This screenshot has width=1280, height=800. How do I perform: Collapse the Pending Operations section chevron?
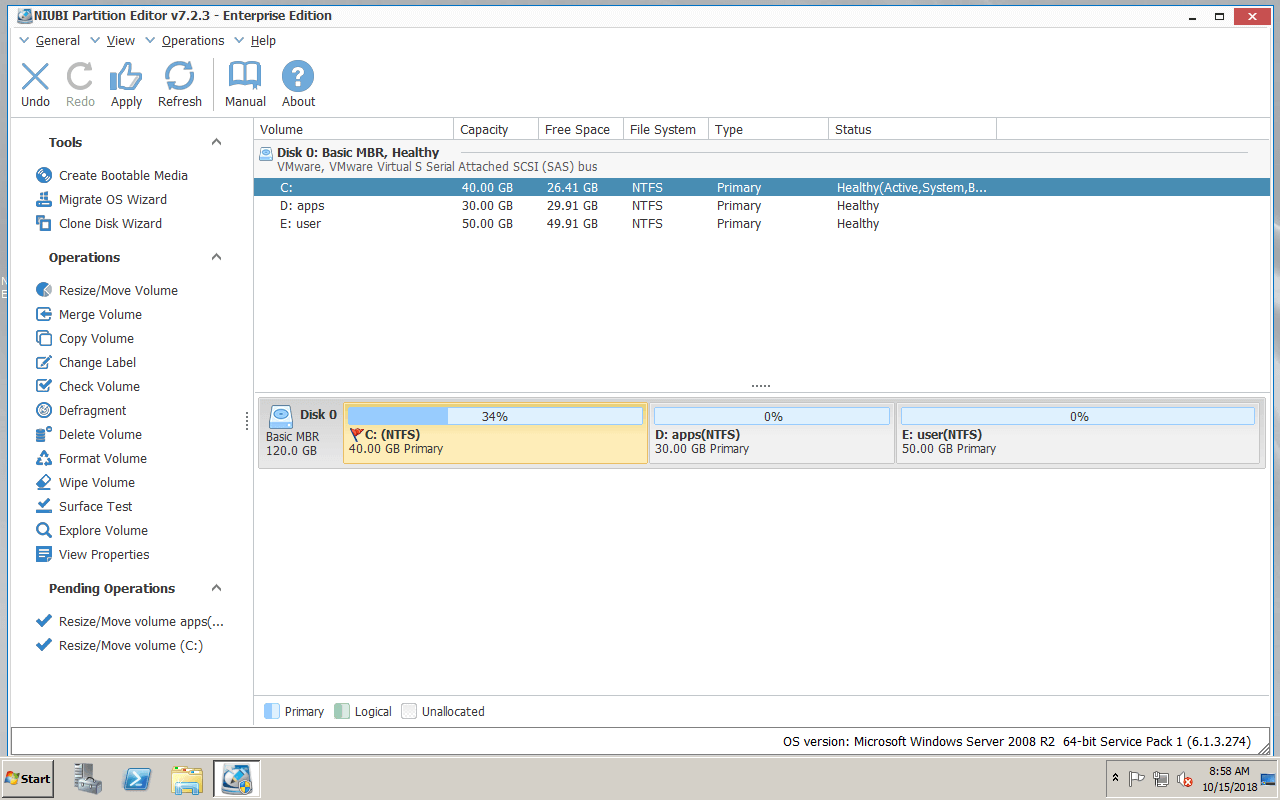click(216, 588)
